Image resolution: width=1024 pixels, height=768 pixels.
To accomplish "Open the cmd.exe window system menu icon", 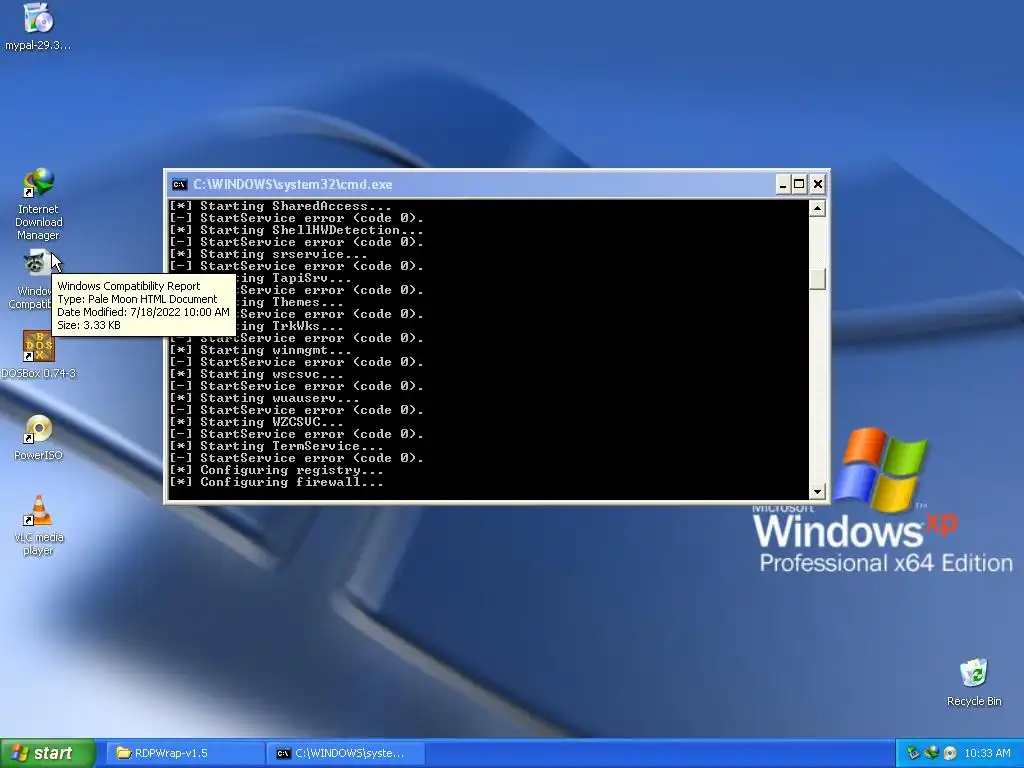I will 179,185.
